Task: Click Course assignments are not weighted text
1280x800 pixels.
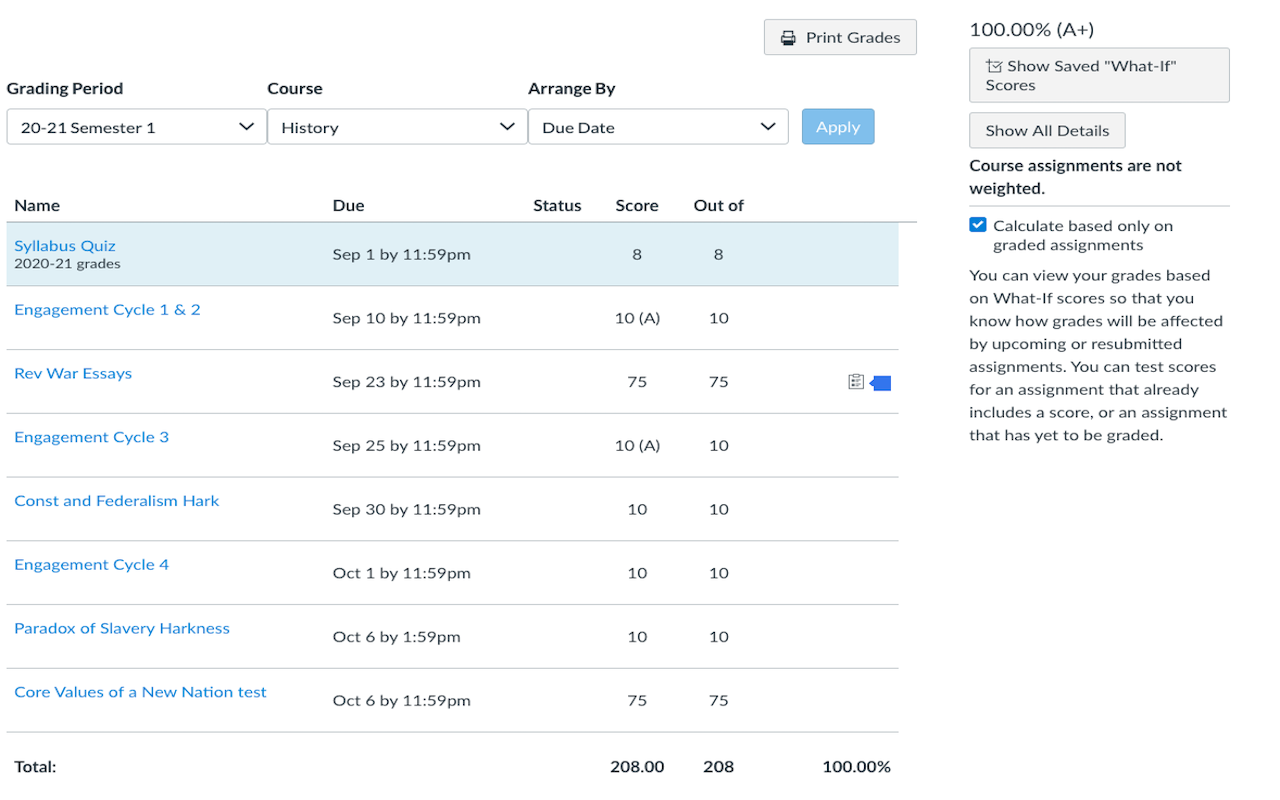Action: (x=1075, y=177)
